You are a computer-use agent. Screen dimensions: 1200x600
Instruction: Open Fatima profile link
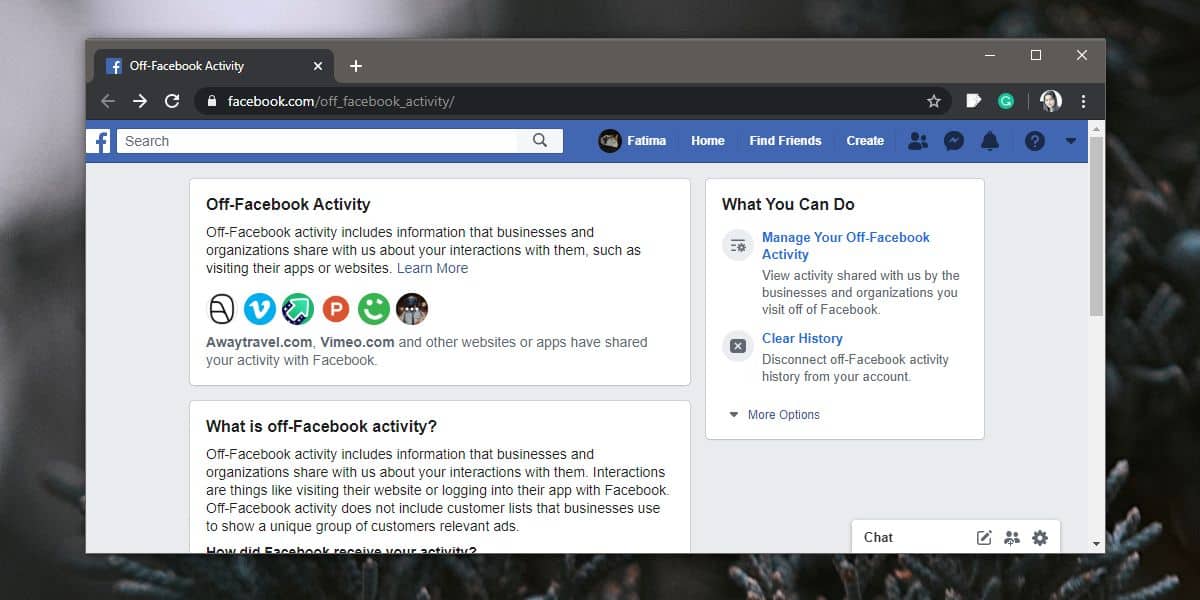(x=633, y=141)
